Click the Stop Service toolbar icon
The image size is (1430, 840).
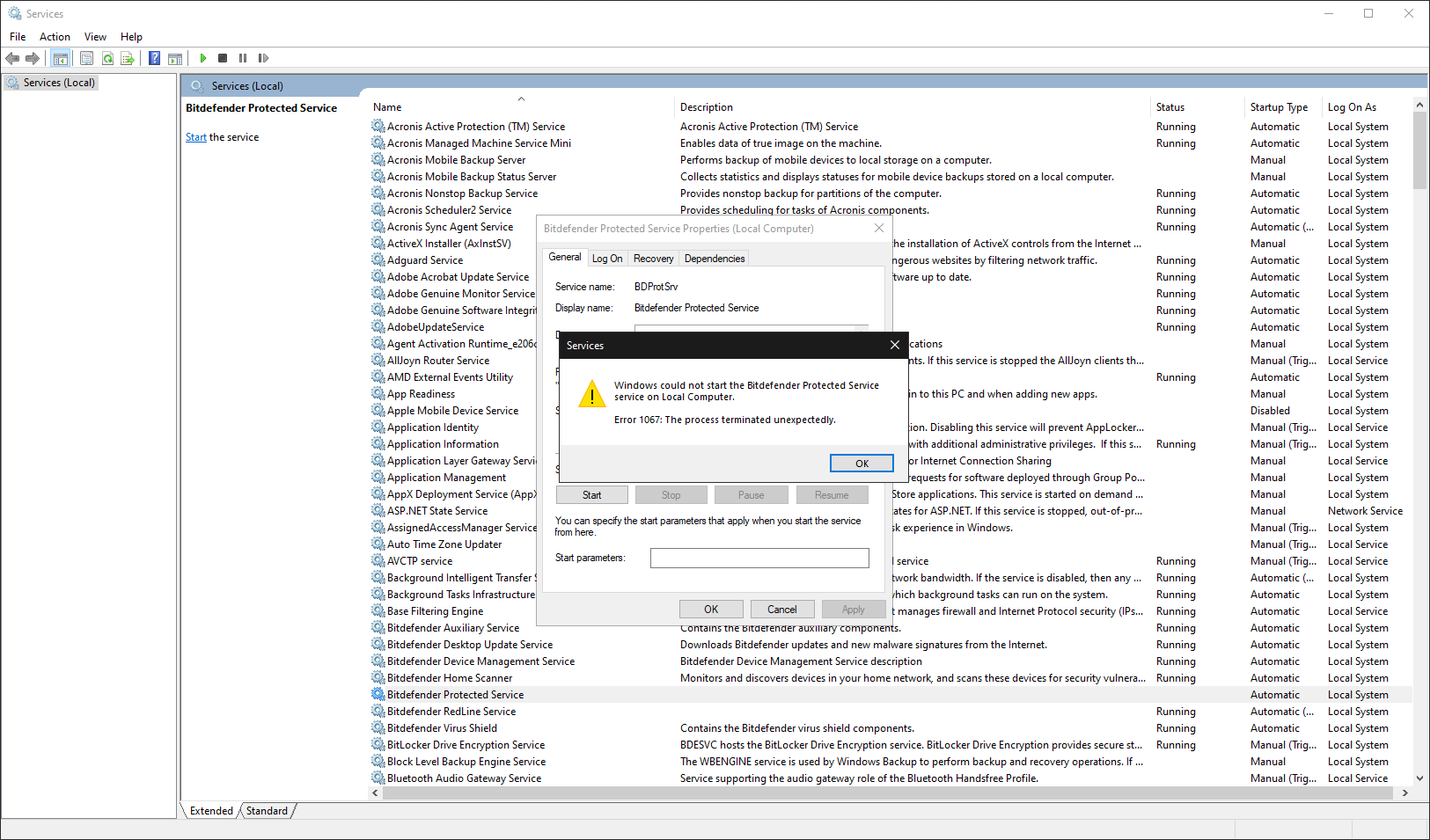(x=223, y=58)
